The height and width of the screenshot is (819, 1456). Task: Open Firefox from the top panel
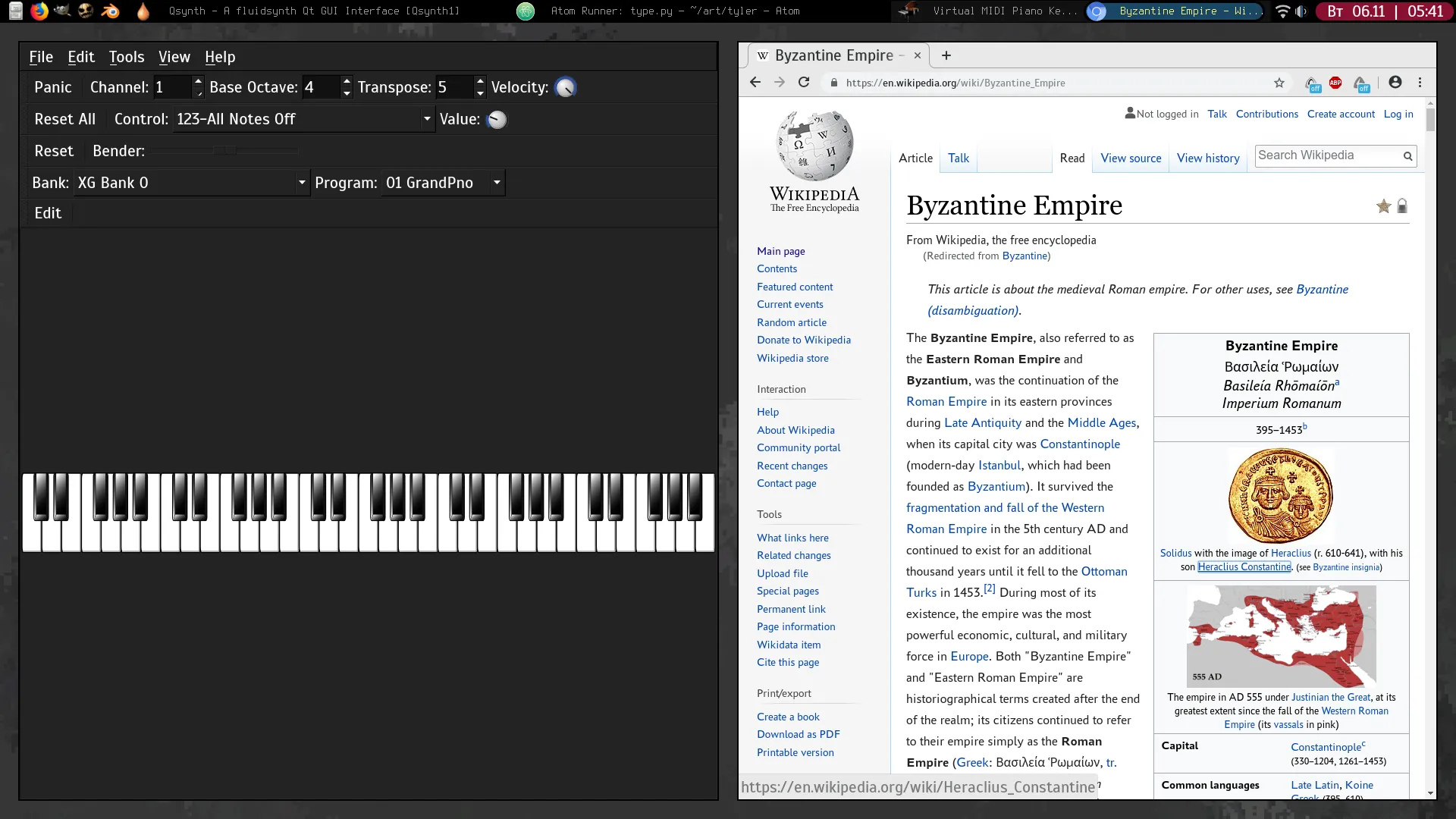click(x=39, y=11)
